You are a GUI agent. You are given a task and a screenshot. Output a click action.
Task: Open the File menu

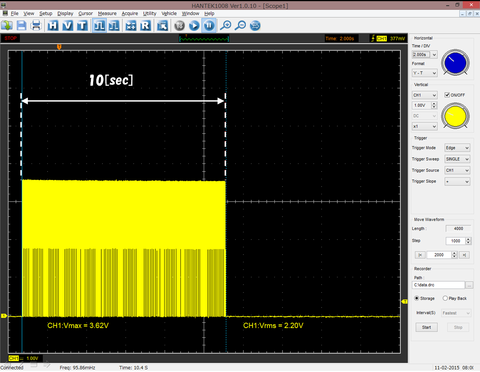(15, 13)
